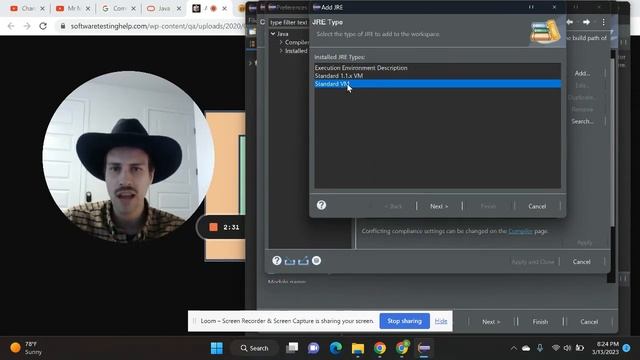Open Teams Chat from the taskbar

point(313,348)
